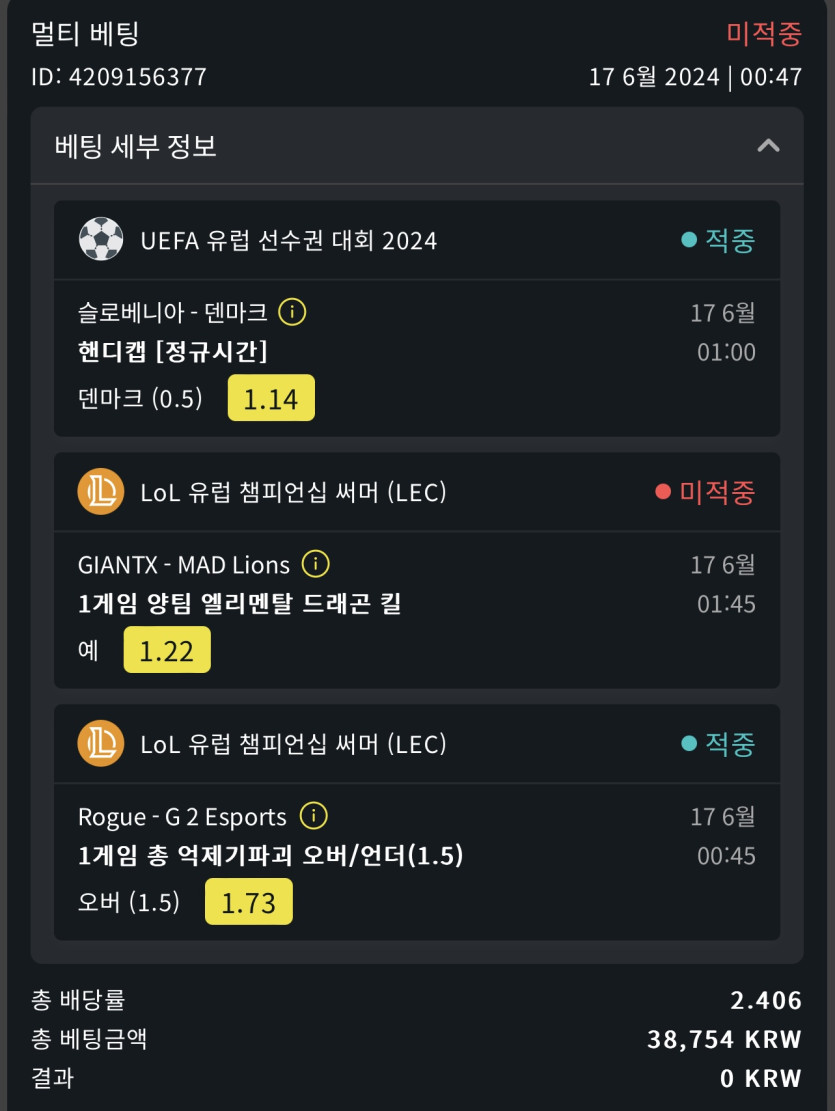Select the 1.14 odds badge for 덴마크
This screenshot has height=1111, width=835.
tap(271, 399)
